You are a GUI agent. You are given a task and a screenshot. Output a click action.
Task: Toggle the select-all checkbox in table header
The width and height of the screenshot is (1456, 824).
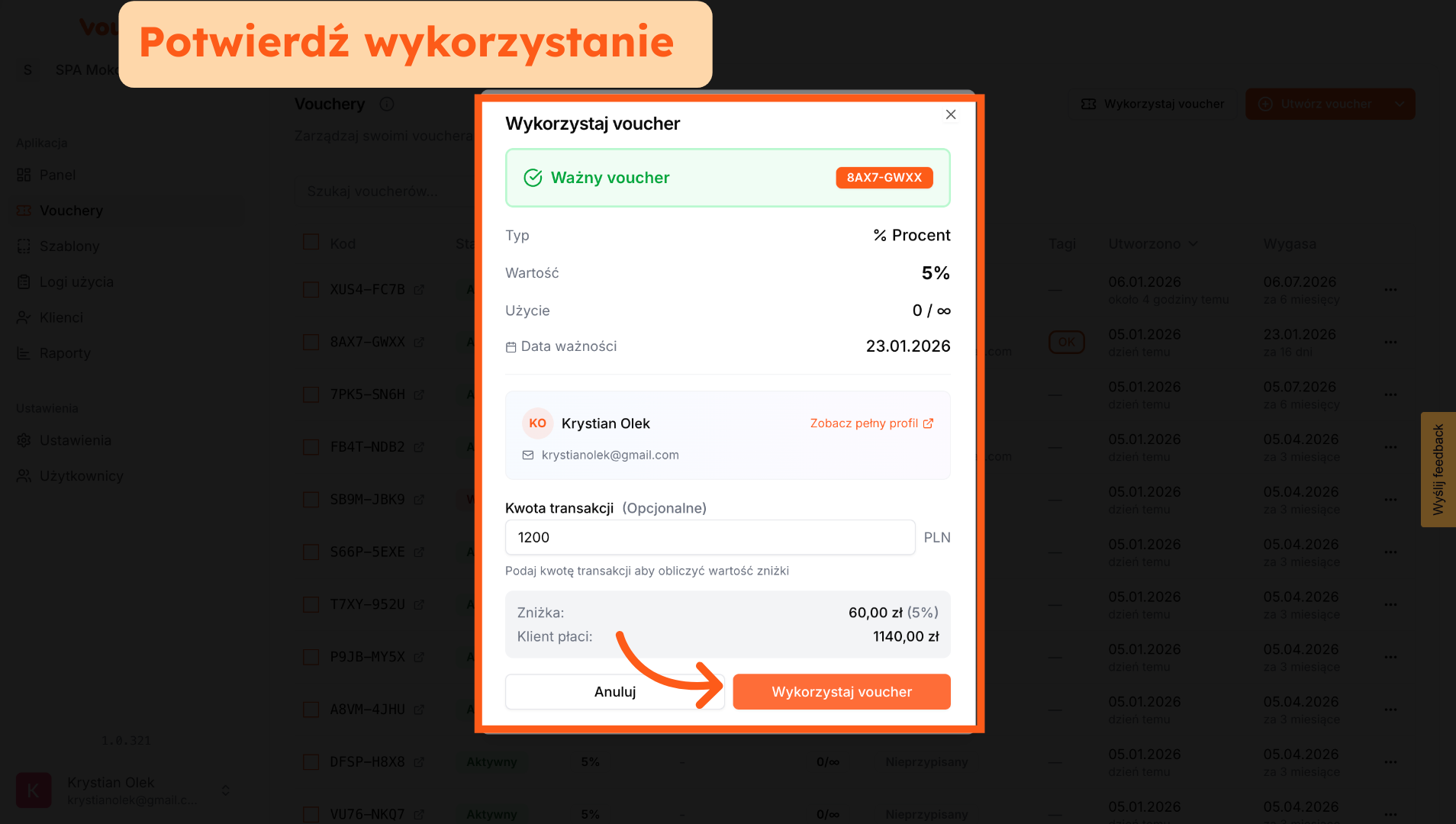click(x=311, y=243)
